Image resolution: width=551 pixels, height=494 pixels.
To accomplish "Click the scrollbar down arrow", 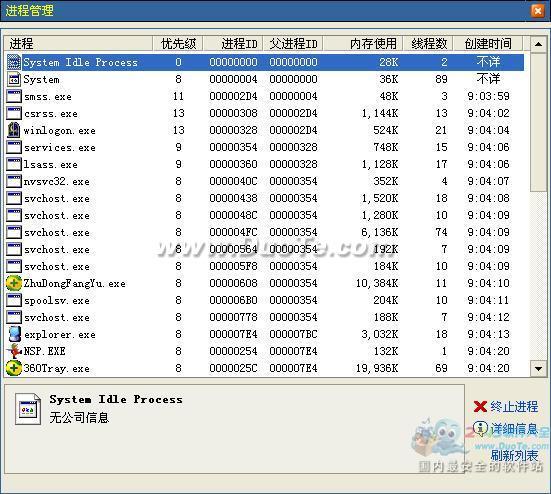I will click(538, 369).
